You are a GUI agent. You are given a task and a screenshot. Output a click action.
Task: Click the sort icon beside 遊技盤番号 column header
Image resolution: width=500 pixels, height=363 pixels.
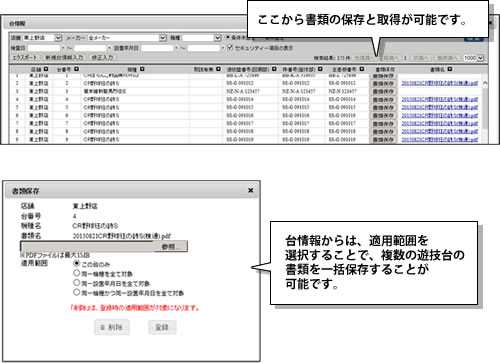pos(274,69)
